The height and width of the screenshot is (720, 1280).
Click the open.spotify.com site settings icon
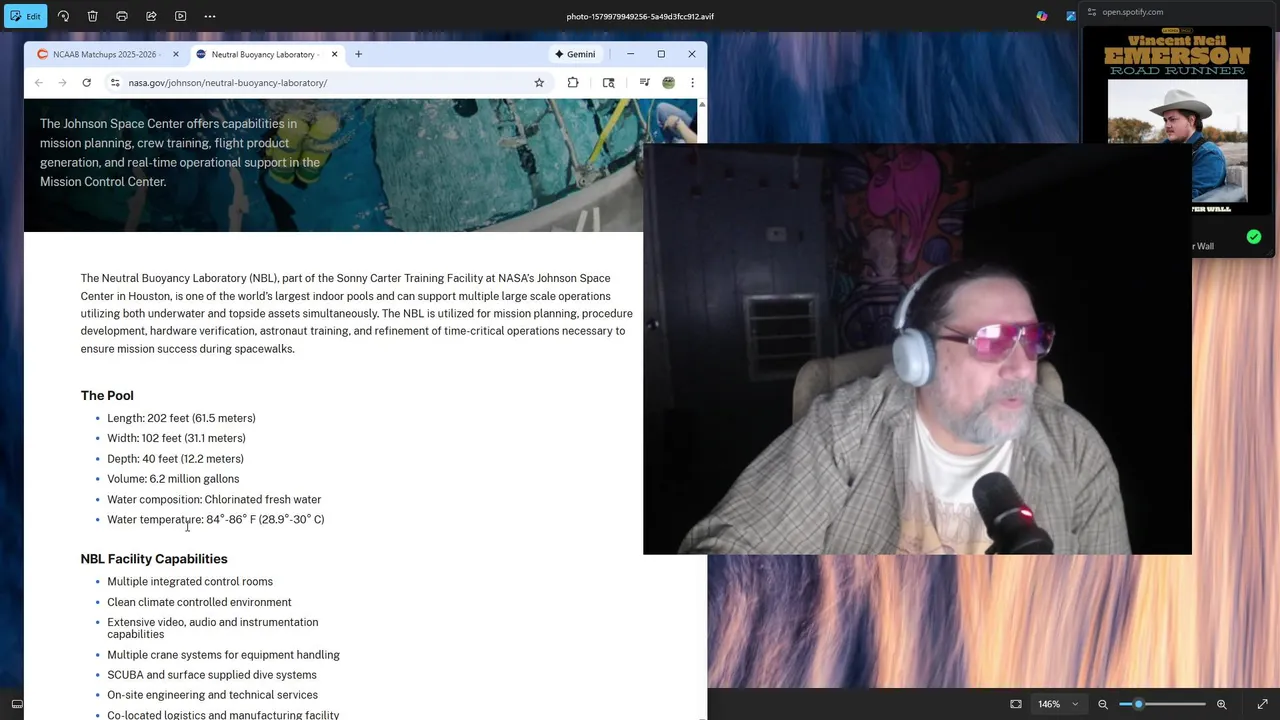(1093, 12)
